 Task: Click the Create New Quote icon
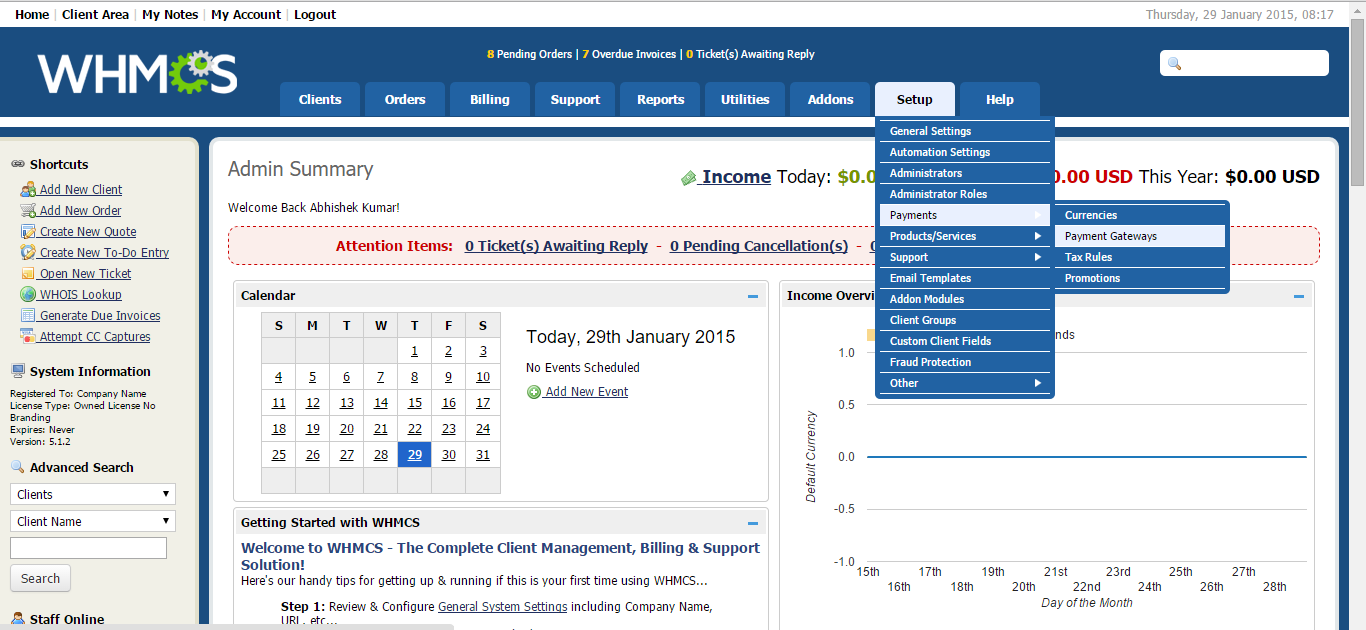pos(28,231)
